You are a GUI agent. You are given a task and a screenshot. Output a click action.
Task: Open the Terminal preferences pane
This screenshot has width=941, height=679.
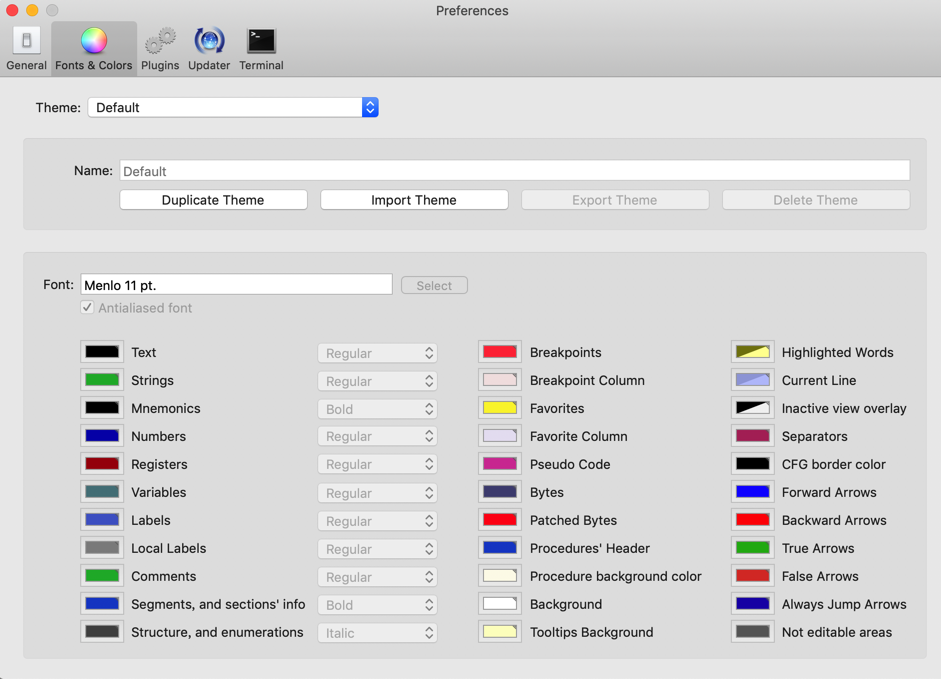tap(261, 49)
